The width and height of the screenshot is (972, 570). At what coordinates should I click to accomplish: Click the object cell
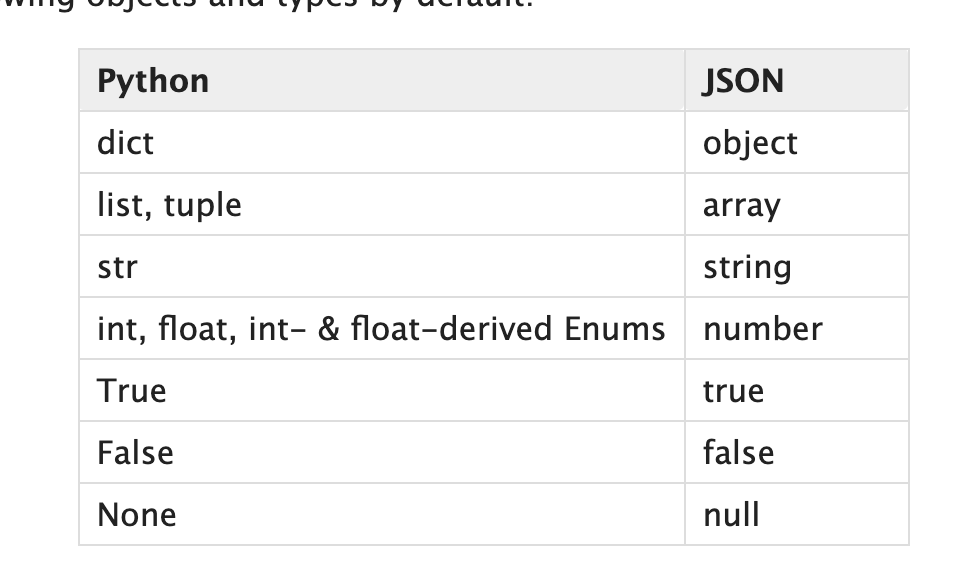pyautogui.click(x=750, y=142)
